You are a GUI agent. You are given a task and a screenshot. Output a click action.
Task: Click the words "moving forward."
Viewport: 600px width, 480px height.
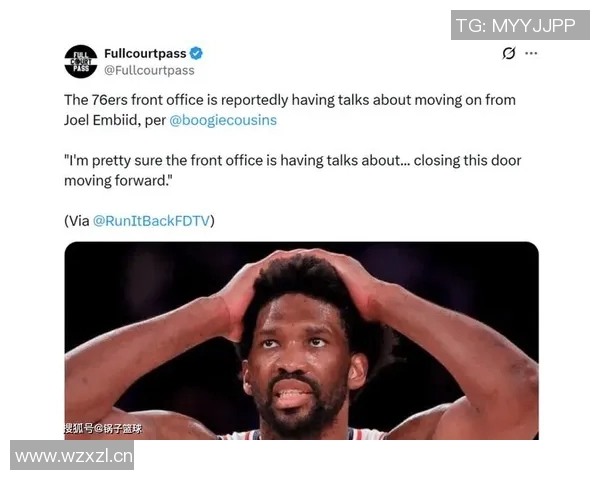119,181
